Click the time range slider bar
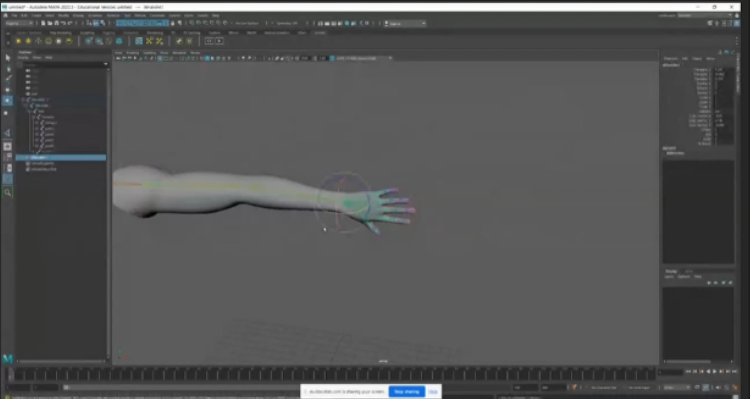Screen dimensions: 750x399 click(x=287, y=388)
